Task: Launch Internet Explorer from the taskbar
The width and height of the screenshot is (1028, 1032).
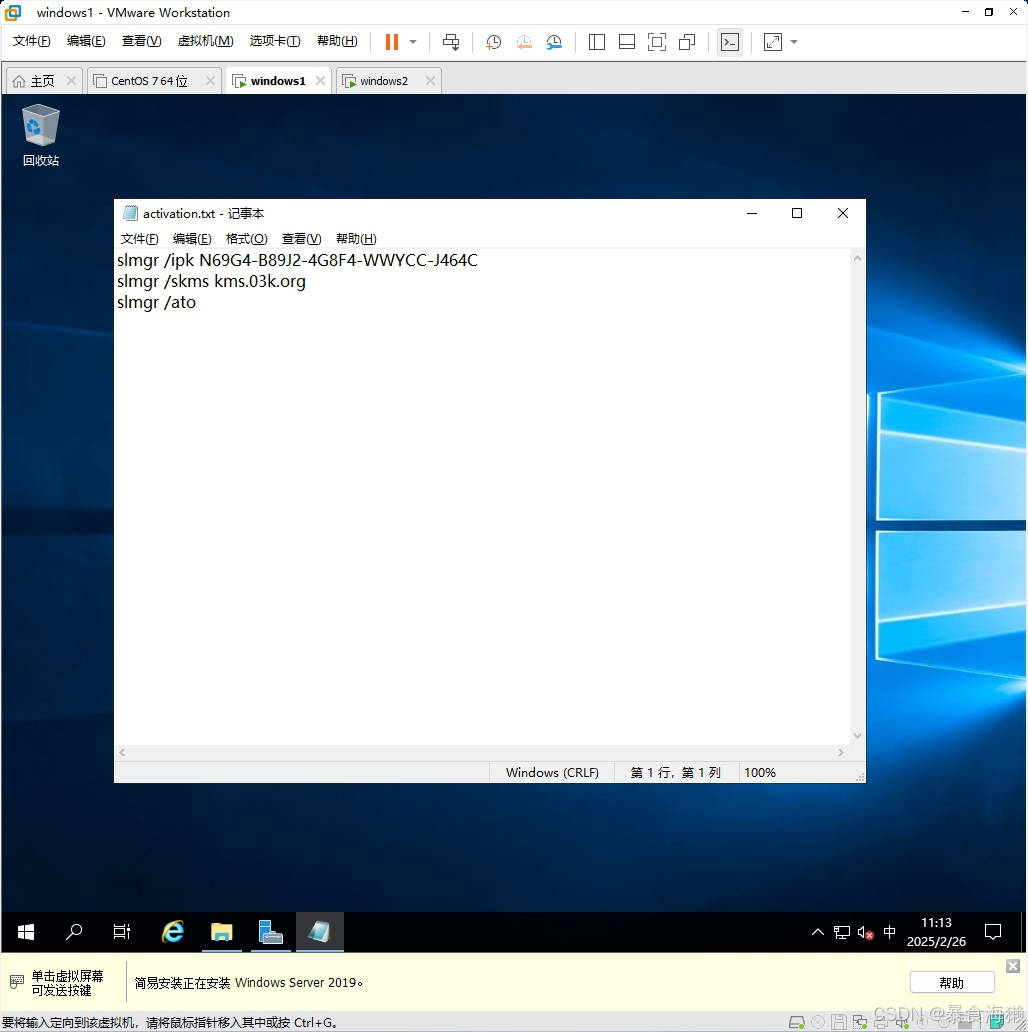Action: click(x=173, y=932)
